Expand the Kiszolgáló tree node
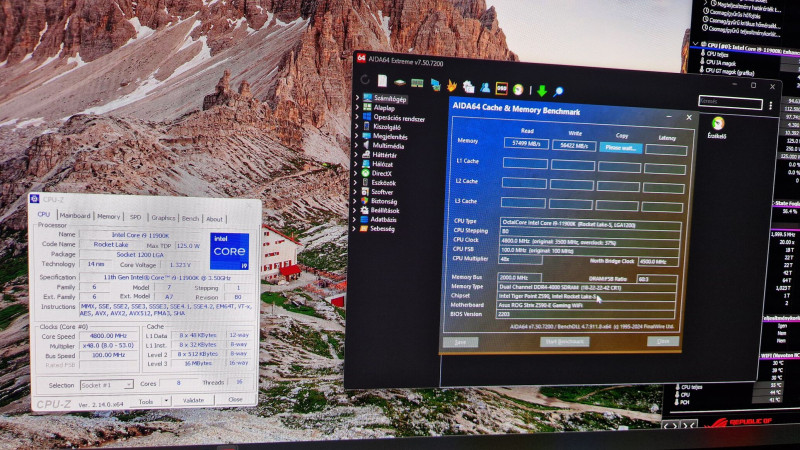The height and width of the screenshot is (450, 800). pos(357,126)
